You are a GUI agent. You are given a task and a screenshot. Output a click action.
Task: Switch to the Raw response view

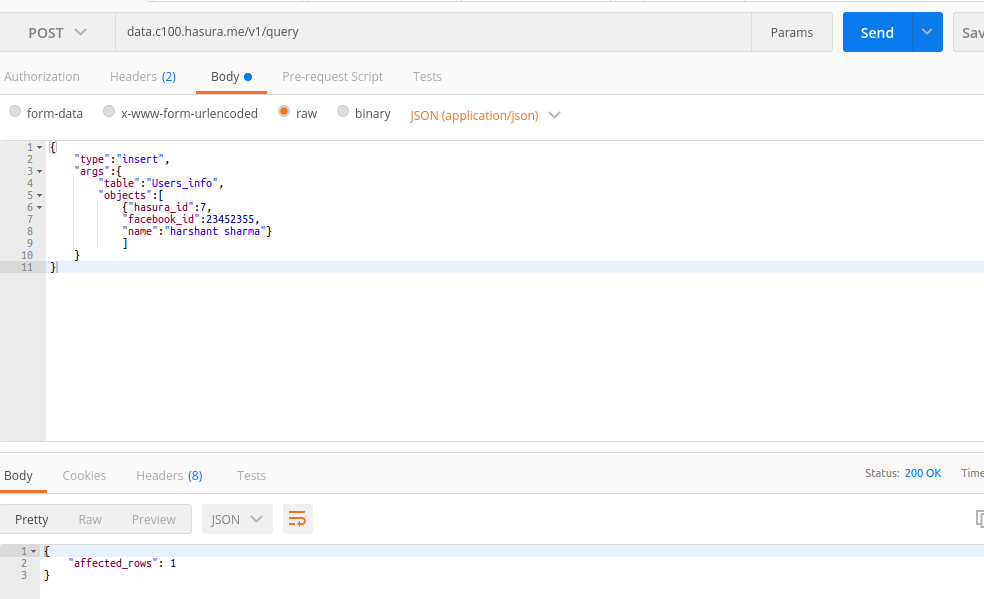89,519
